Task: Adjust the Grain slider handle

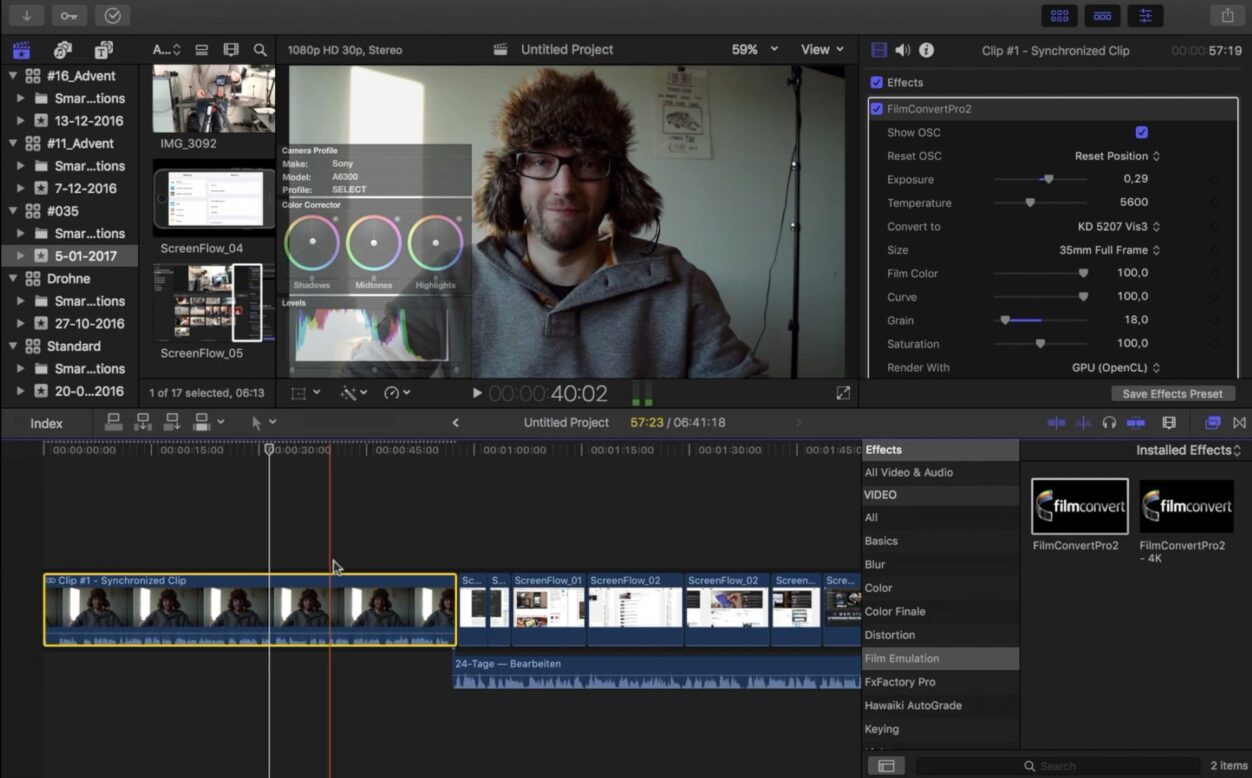Action: [x=1005, y=321]
